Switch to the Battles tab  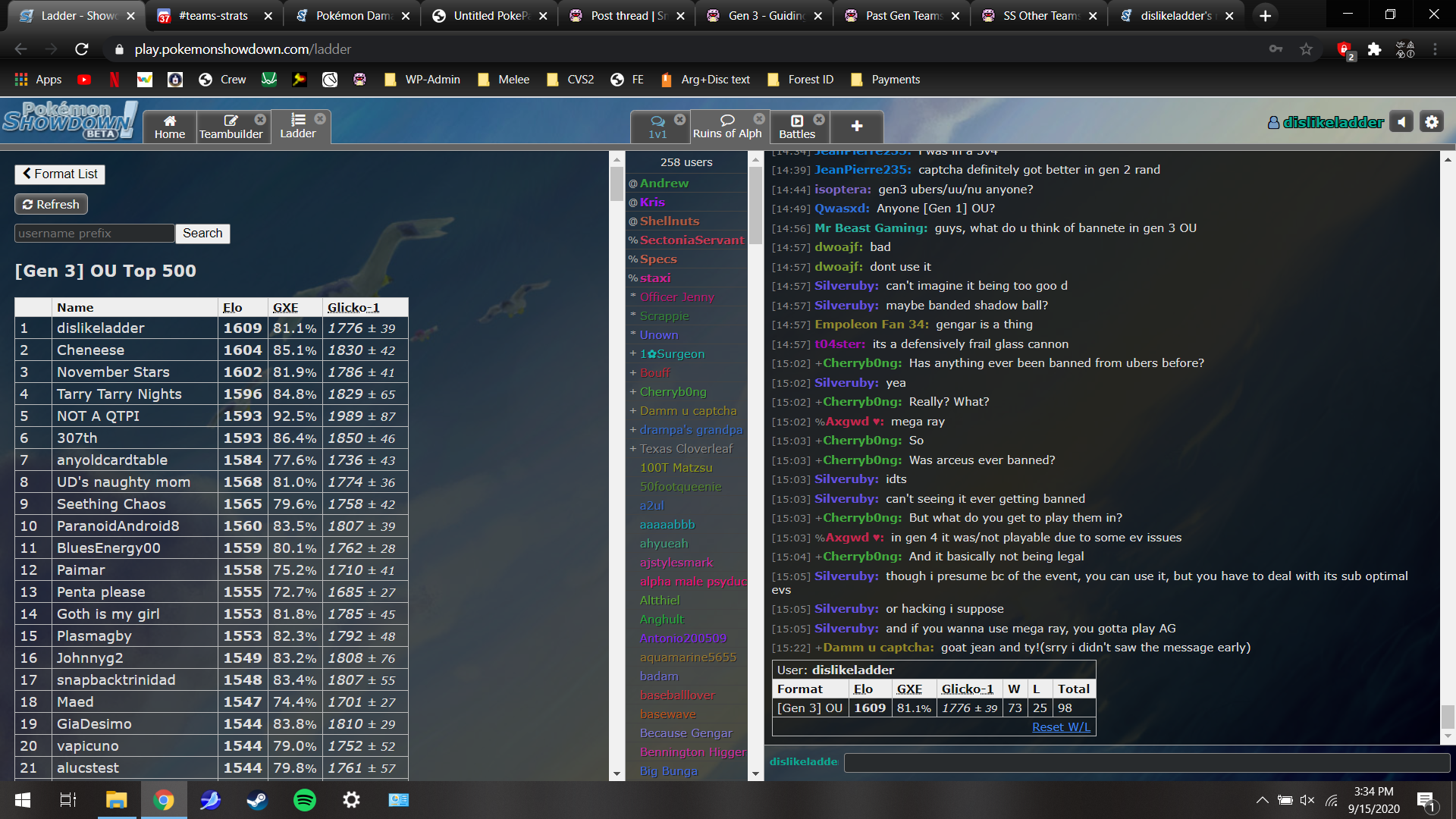tap(797, 127)
